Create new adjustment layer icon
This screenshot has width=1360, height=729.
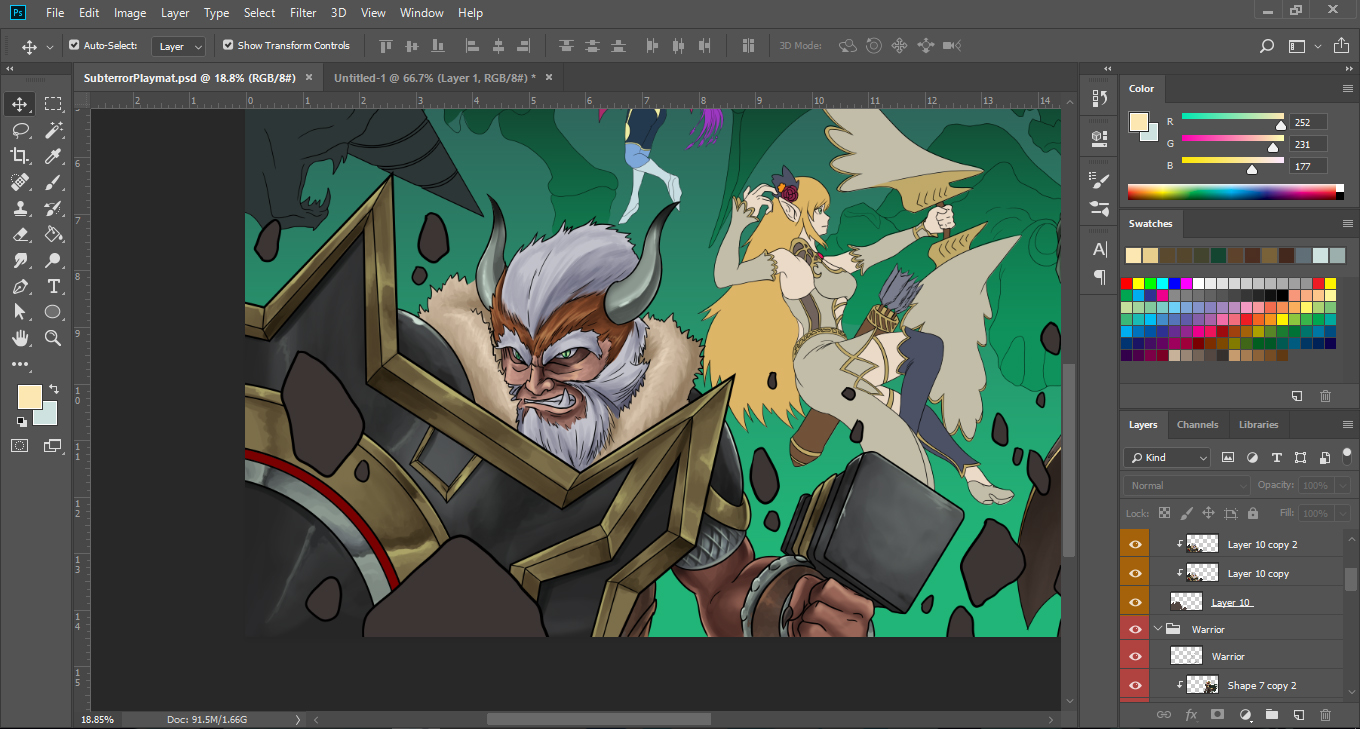(1245, 715)
